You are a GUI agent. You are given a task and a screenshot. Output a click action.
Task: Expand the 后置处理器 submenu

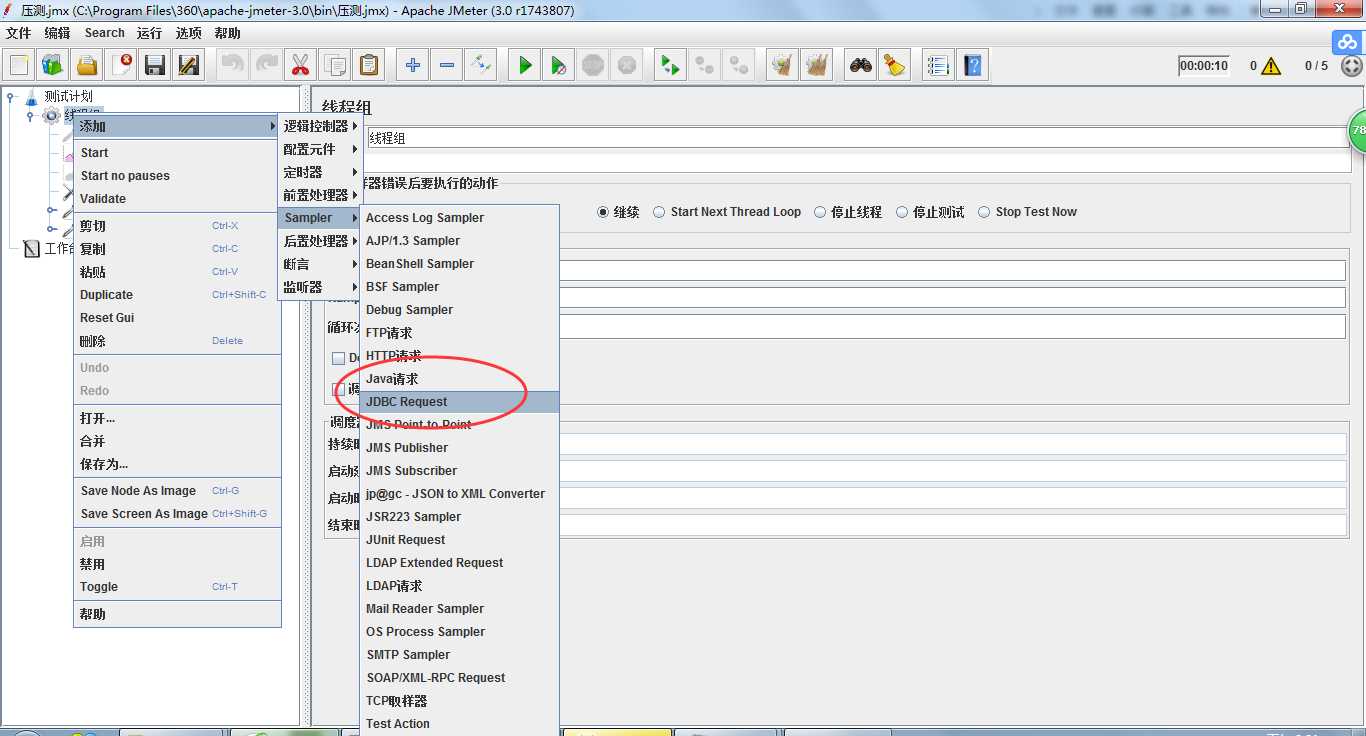point(320,241)
